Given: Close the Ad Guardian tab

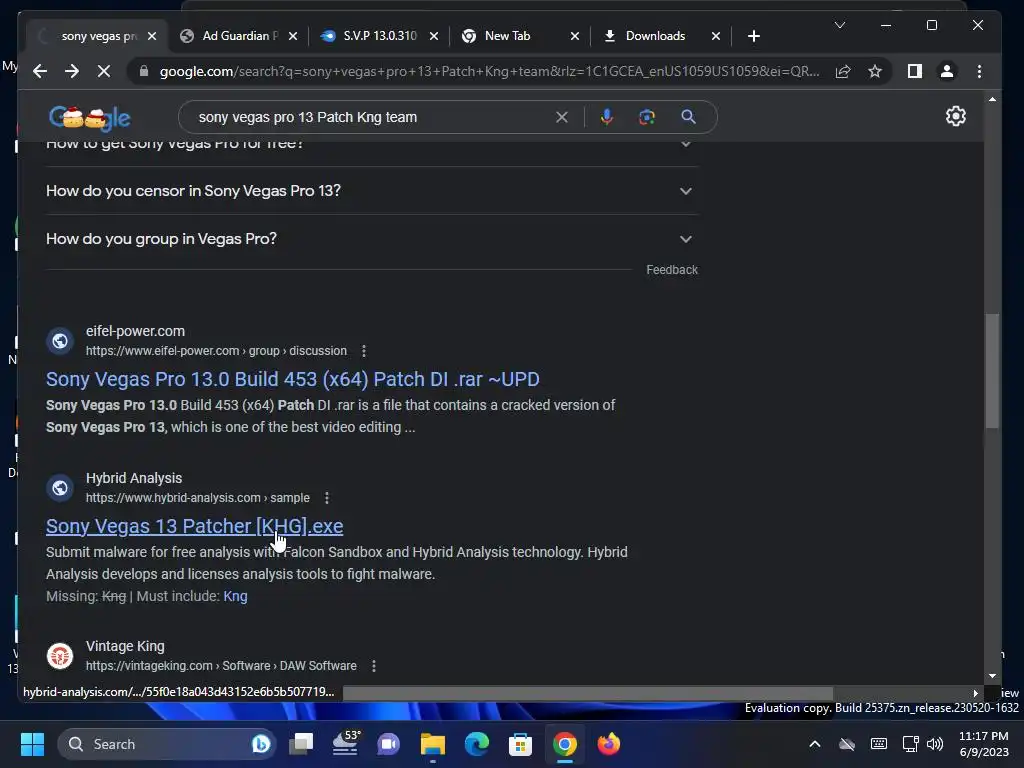Looking at the screenshot, I should coord(293,36).
